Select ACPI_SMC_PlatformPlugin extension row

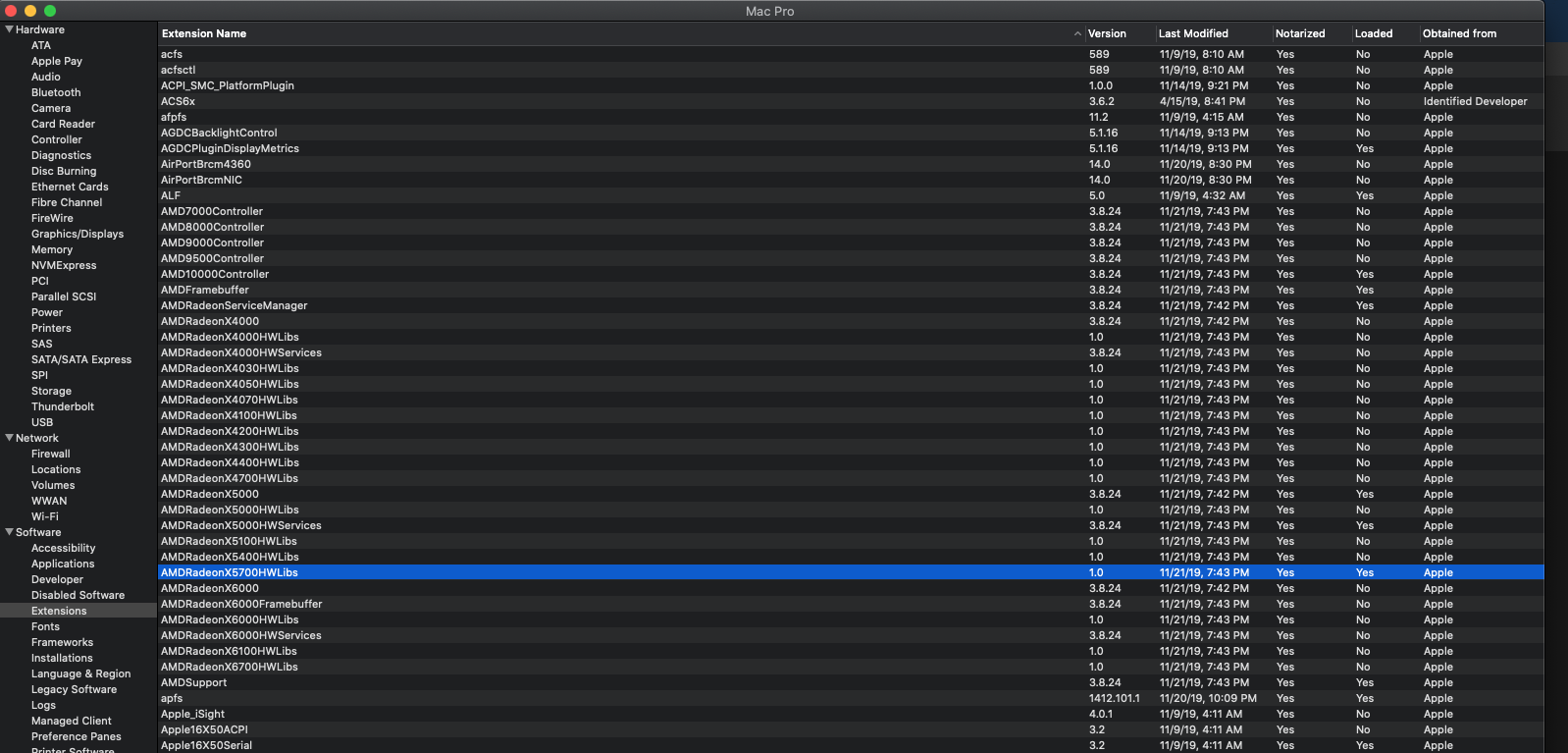pos(851,85)
